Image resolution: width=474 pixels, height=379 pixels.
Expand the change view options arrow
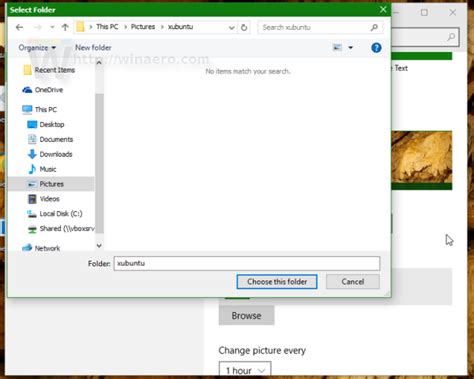click(x=351, y=48)
